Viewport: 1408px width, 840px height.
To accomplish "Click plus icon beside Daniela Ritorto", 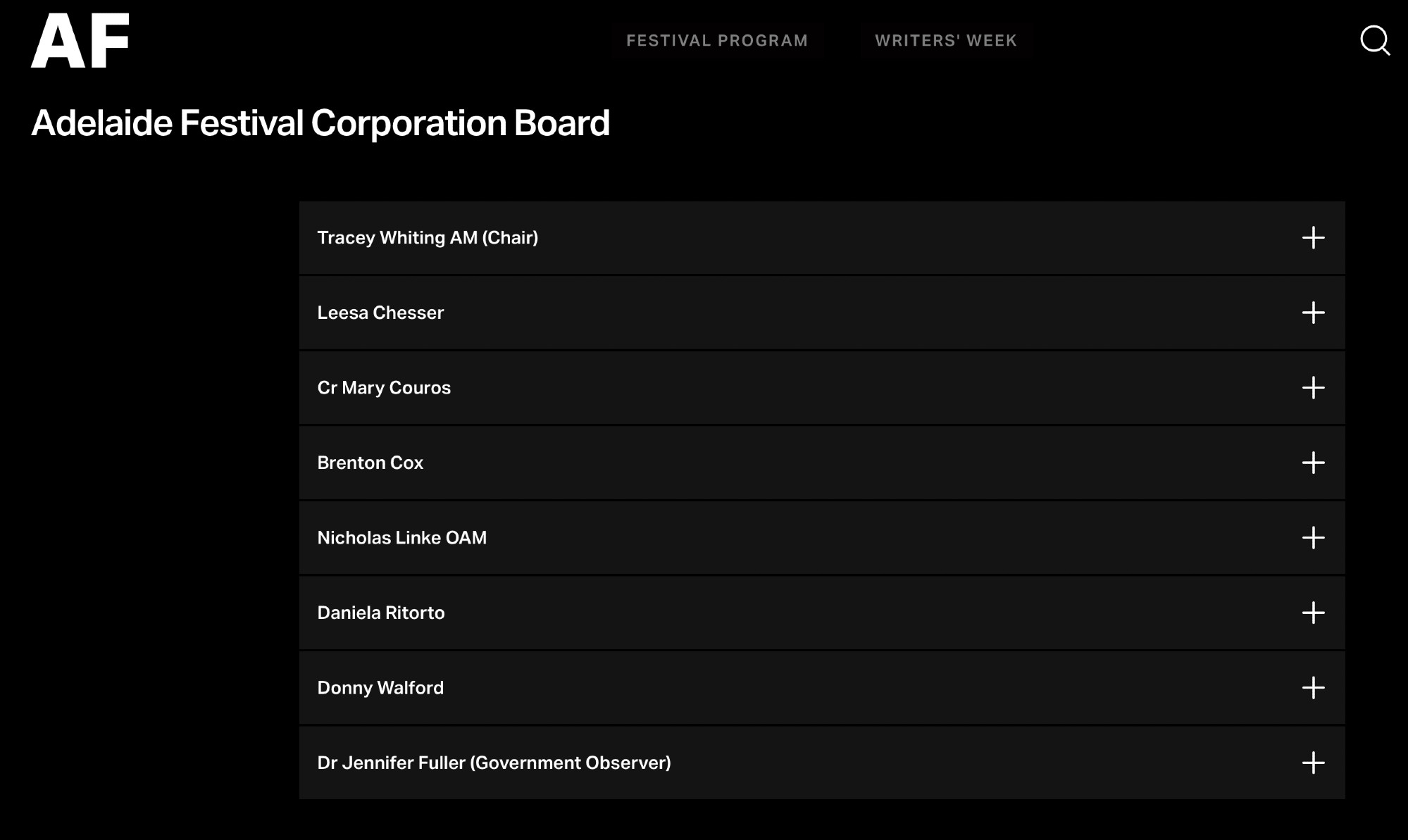I will point(1313,613).
